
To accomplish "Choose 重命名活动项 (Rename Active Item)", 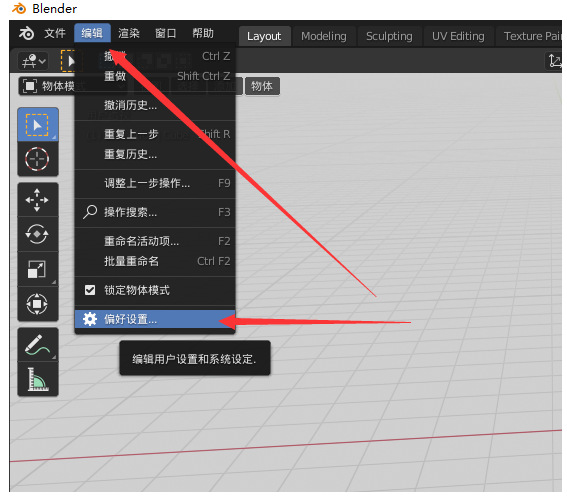I will 155,241.
